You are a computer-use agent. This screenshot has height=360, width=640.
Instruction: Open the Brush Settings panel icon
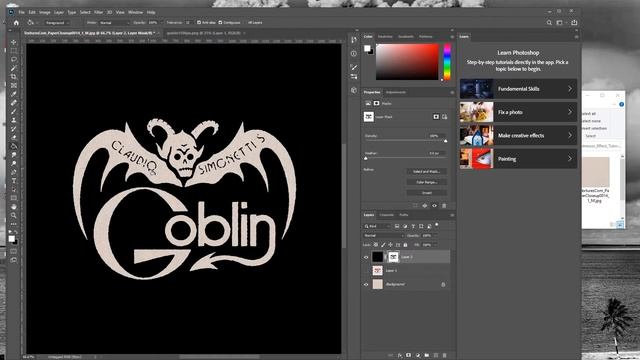353,67
